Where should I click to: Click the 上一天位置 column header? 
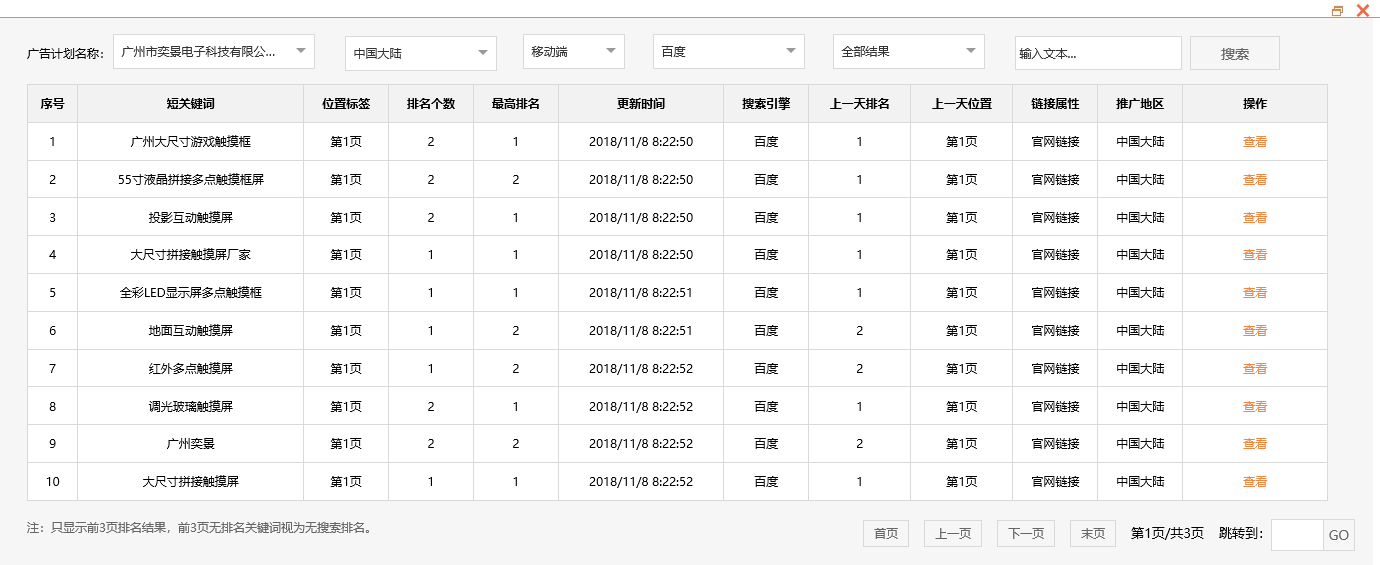click(x=962, y=104)
